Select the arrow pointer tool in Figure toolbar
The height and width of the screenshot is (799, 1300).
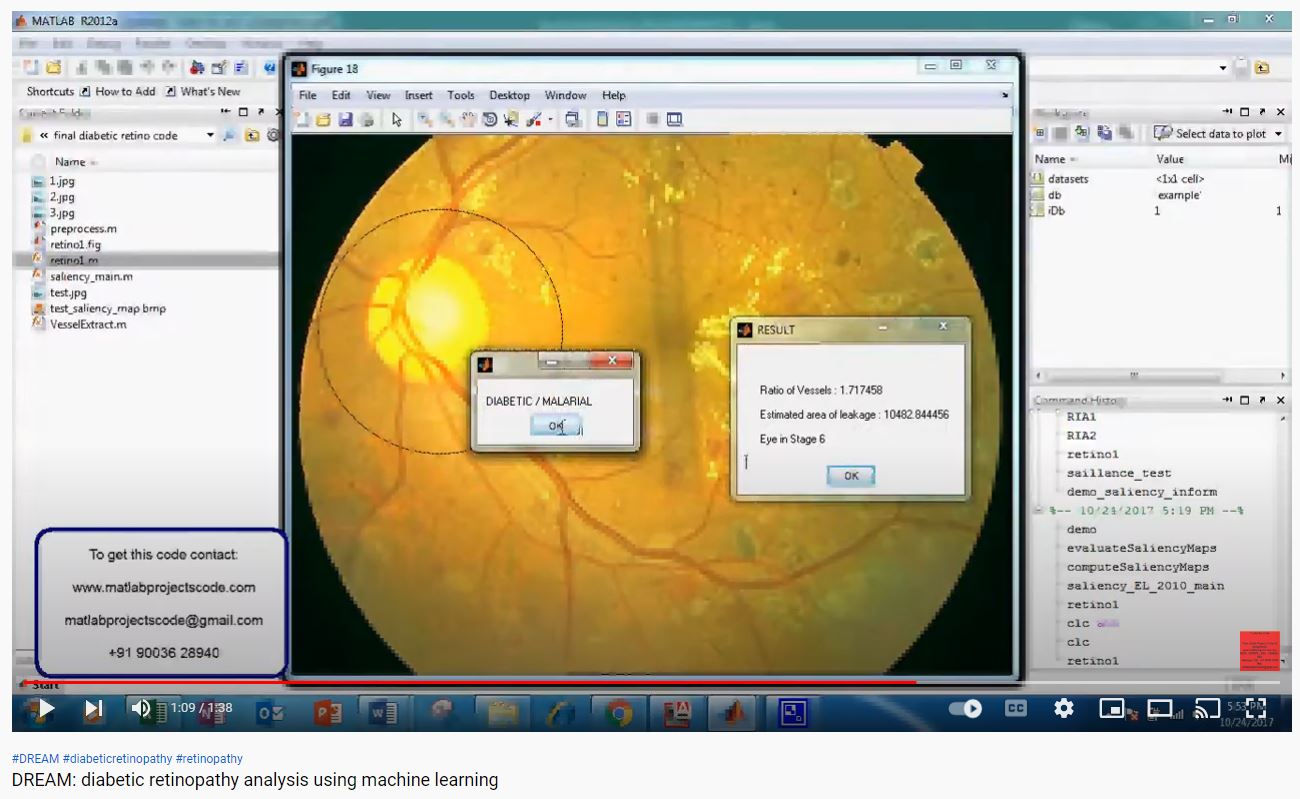coord(396,120)
